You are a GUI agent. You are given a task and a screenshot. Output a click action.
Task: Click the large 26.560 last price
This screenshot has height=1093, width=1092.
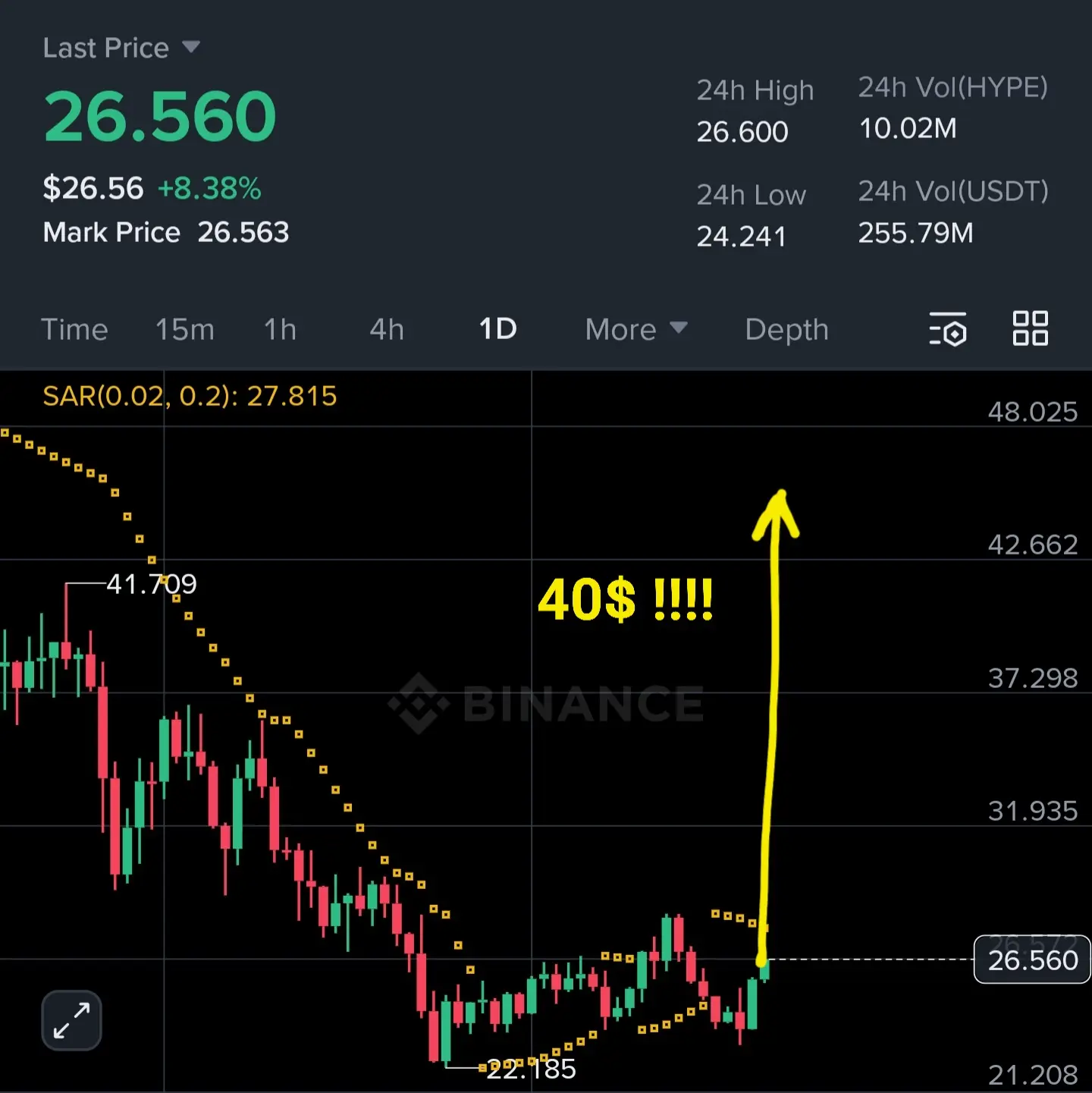tap(160, 116)
